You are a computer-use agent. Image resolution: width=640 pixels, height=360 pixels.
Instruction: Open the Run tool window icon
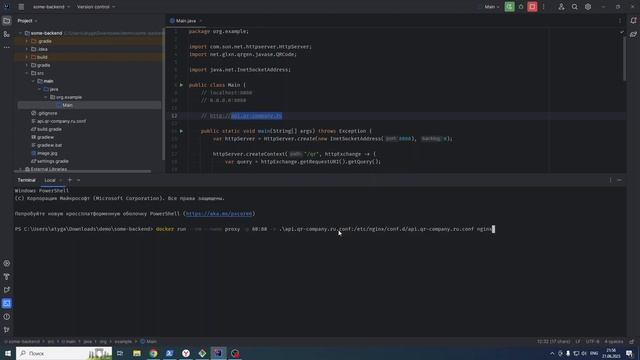click(x=7, y=290)
